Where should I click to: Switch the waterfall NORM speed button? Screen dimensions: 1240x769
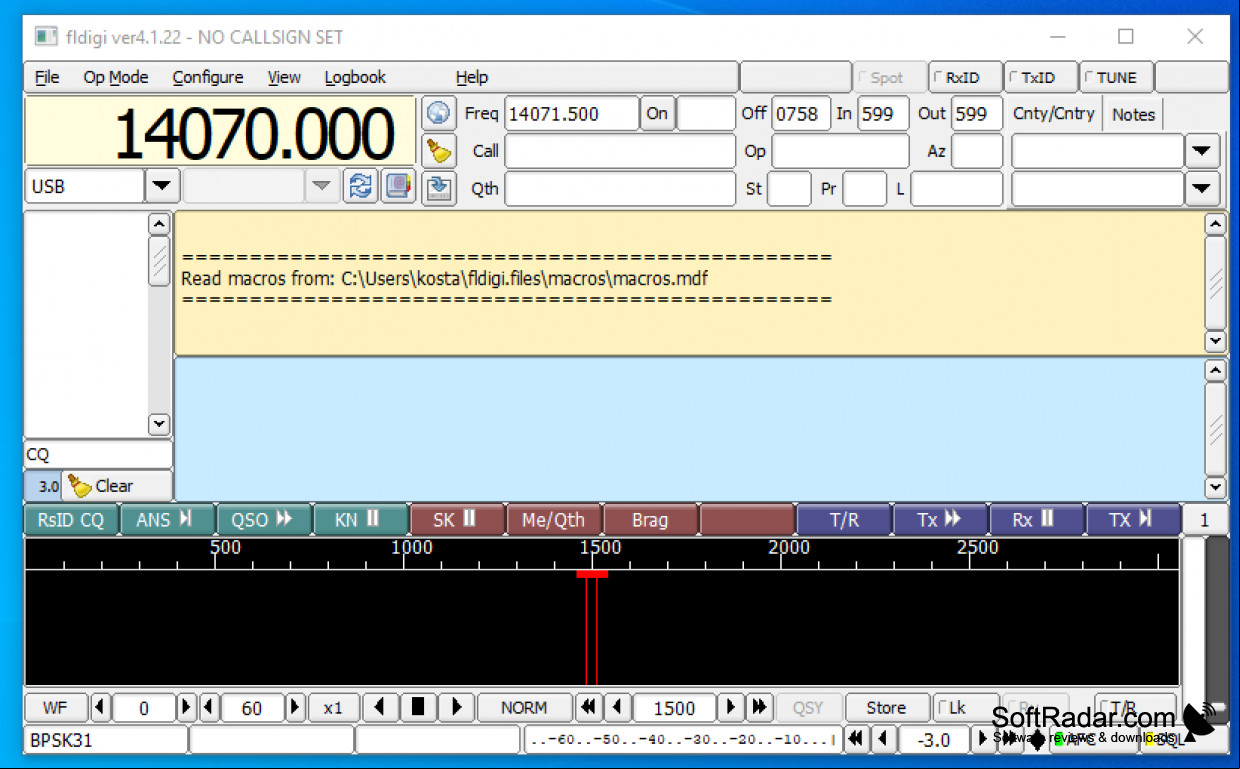524,707
